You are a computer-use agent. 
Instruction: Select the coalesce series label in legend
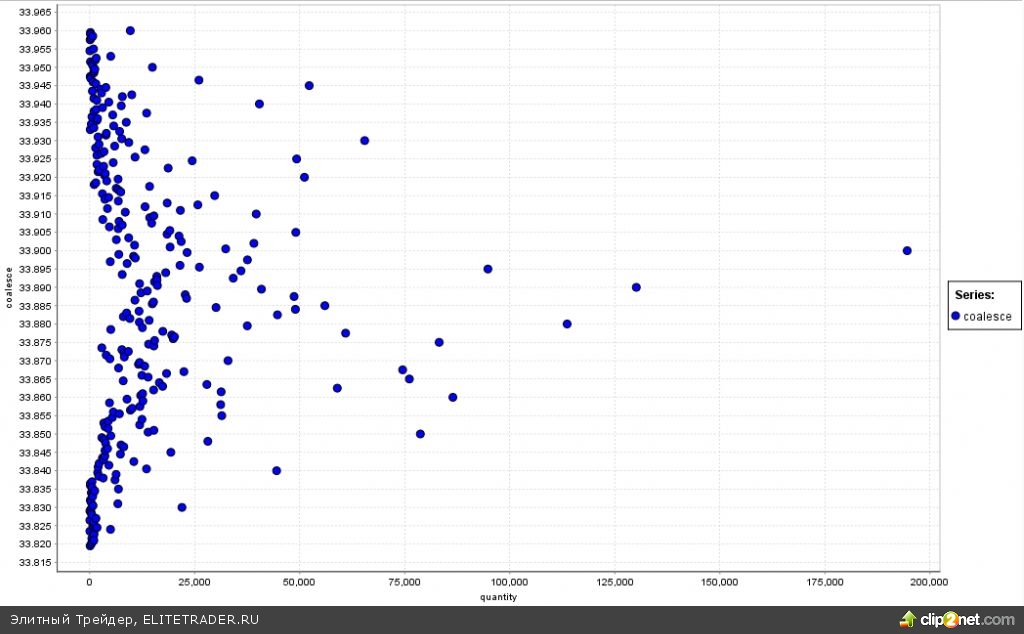[987, 316]
